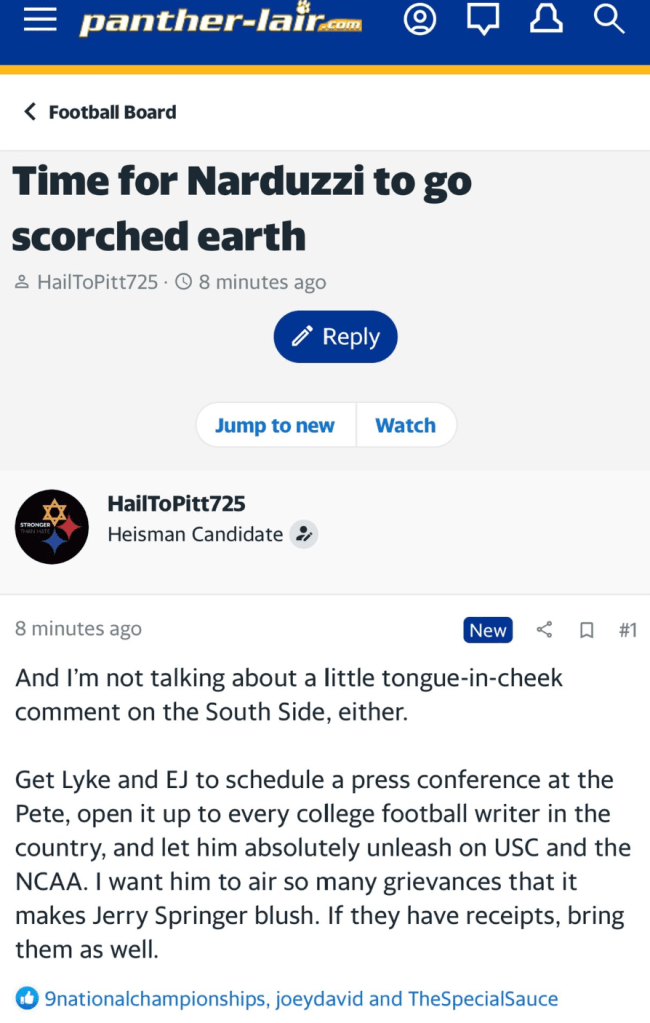
Task: Open thread author link under title
Action: pos(97,282)
